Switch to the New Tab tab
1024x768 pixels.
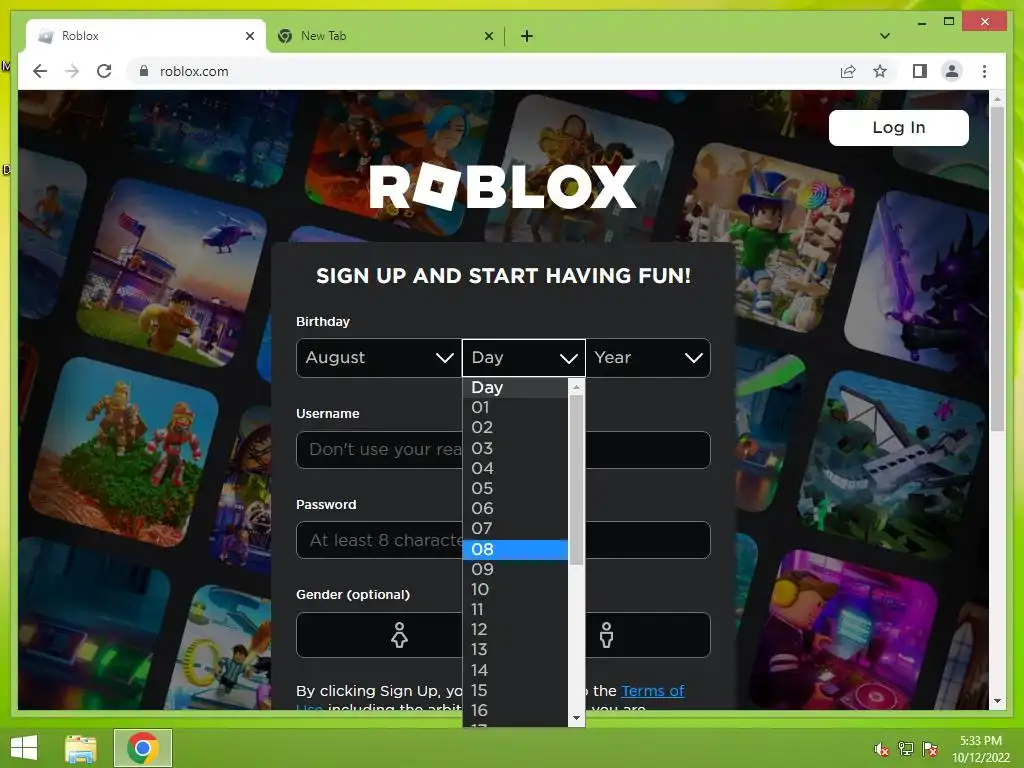385,36
